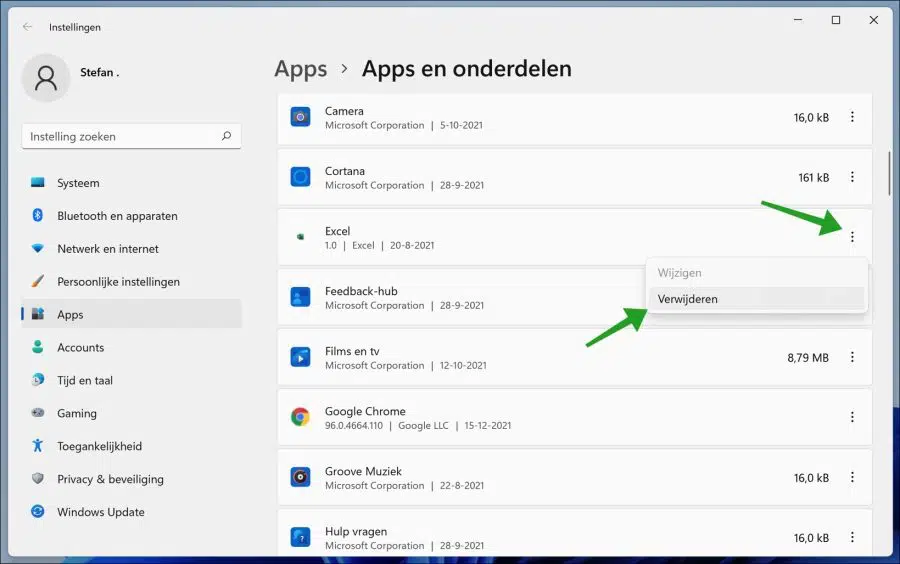Click the Groove Muziek app name
The image size is (900, 564).
click(x=363, y=472)
